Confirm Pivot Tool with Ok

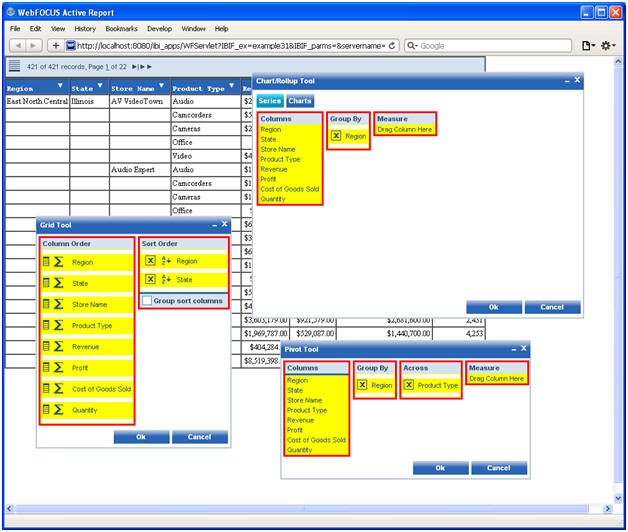coord(441,468)
